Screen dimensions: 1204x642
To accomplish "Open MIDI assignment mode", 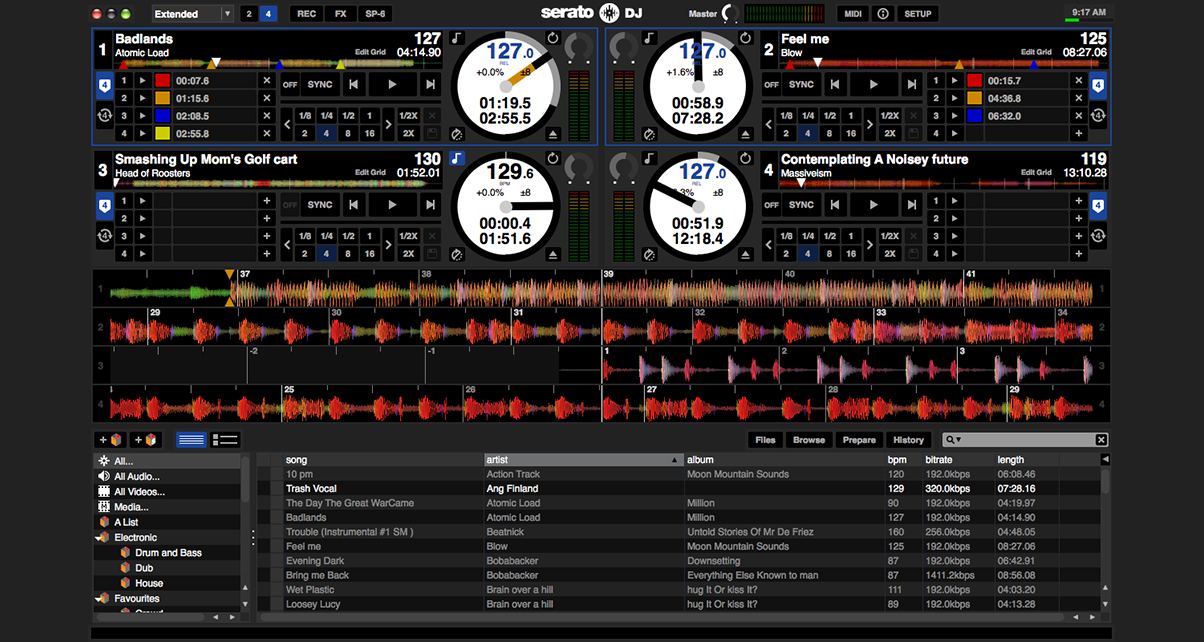I will pyautogui.click(x=853, y=14).
